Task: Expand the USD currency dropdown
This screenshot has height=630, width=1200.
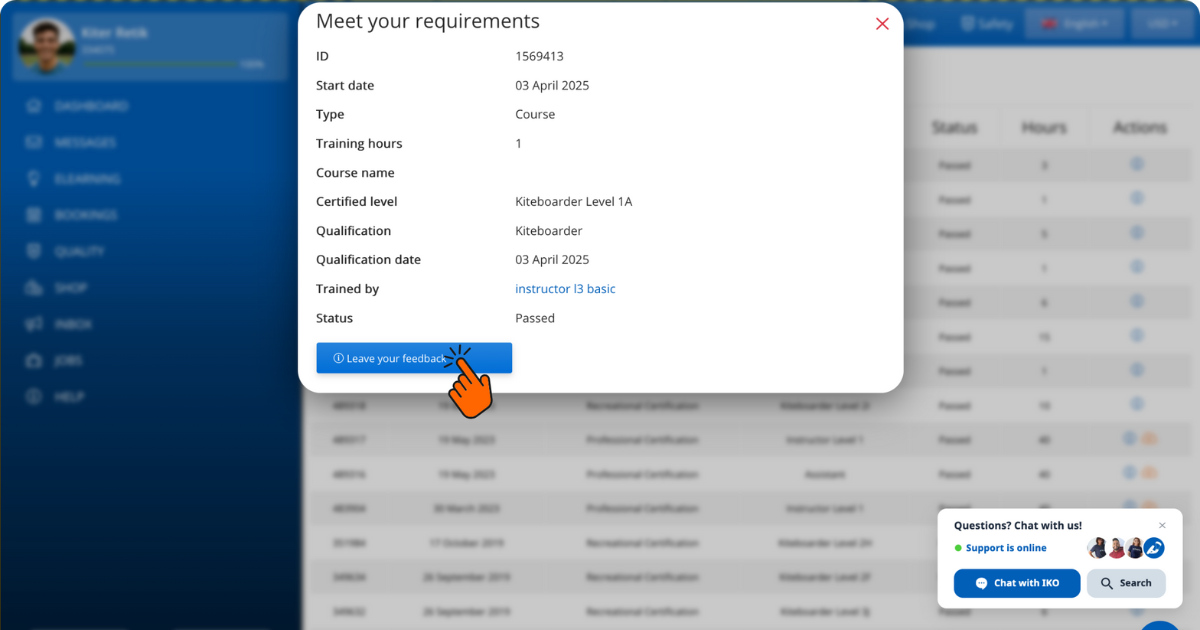Action: [x=1162, y=23]
